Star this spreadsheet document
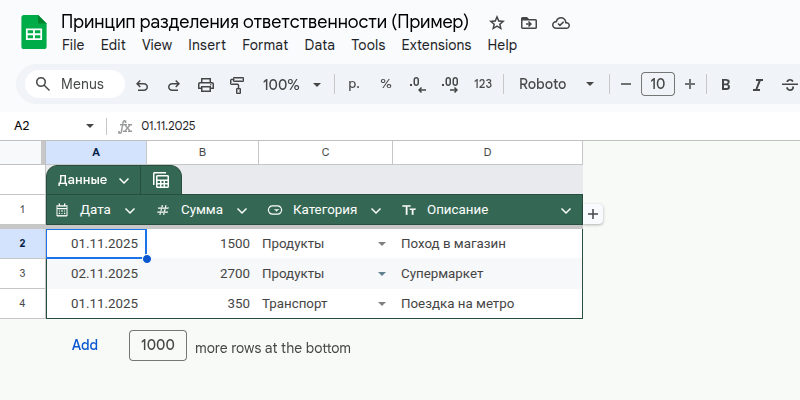The width and height of the screenshot is (800, 400). click(x=496, y=23)
